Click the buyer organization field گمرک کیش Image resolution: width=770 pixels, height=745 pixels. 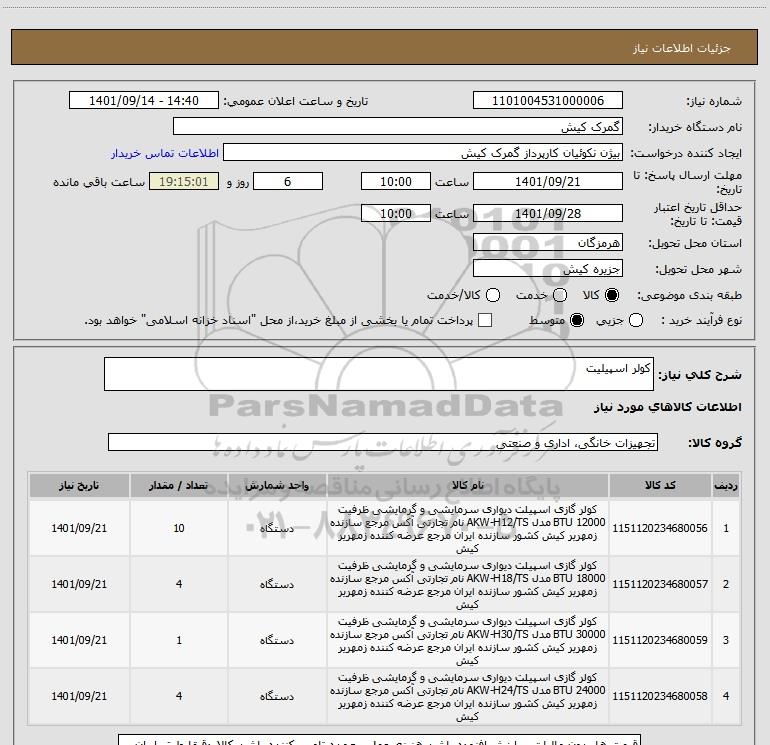398,127
